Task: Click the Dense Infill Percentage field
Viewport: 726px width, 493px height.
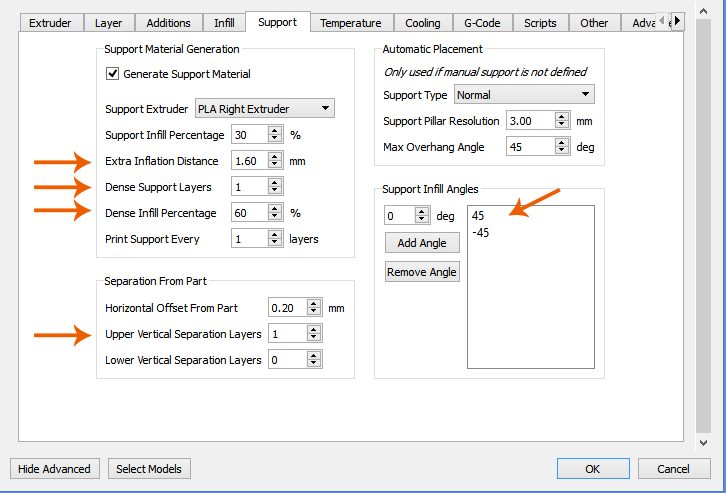Action: pos(248,213)
